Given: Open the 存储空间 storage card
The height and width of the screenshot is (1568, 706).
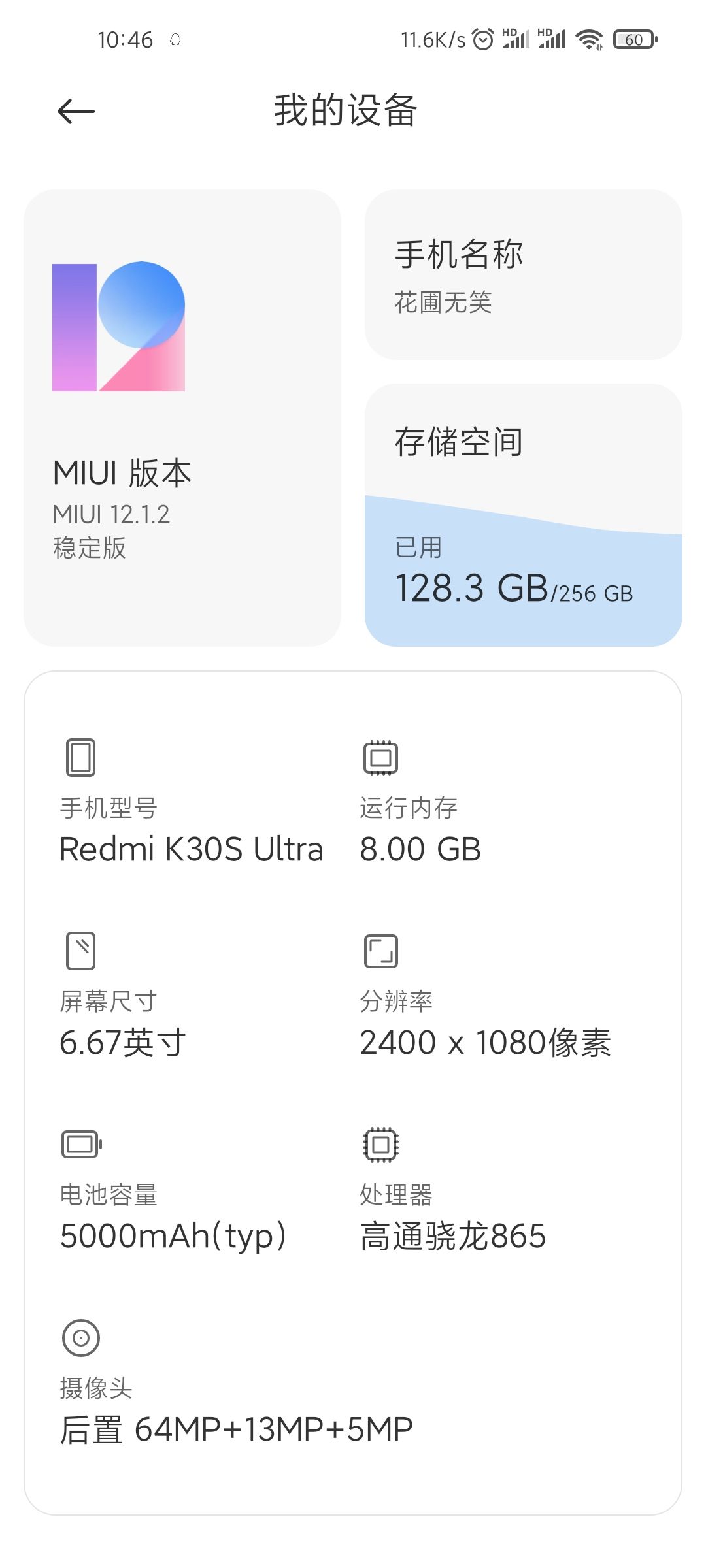Looking at the screenshot, I should point(523,444).
